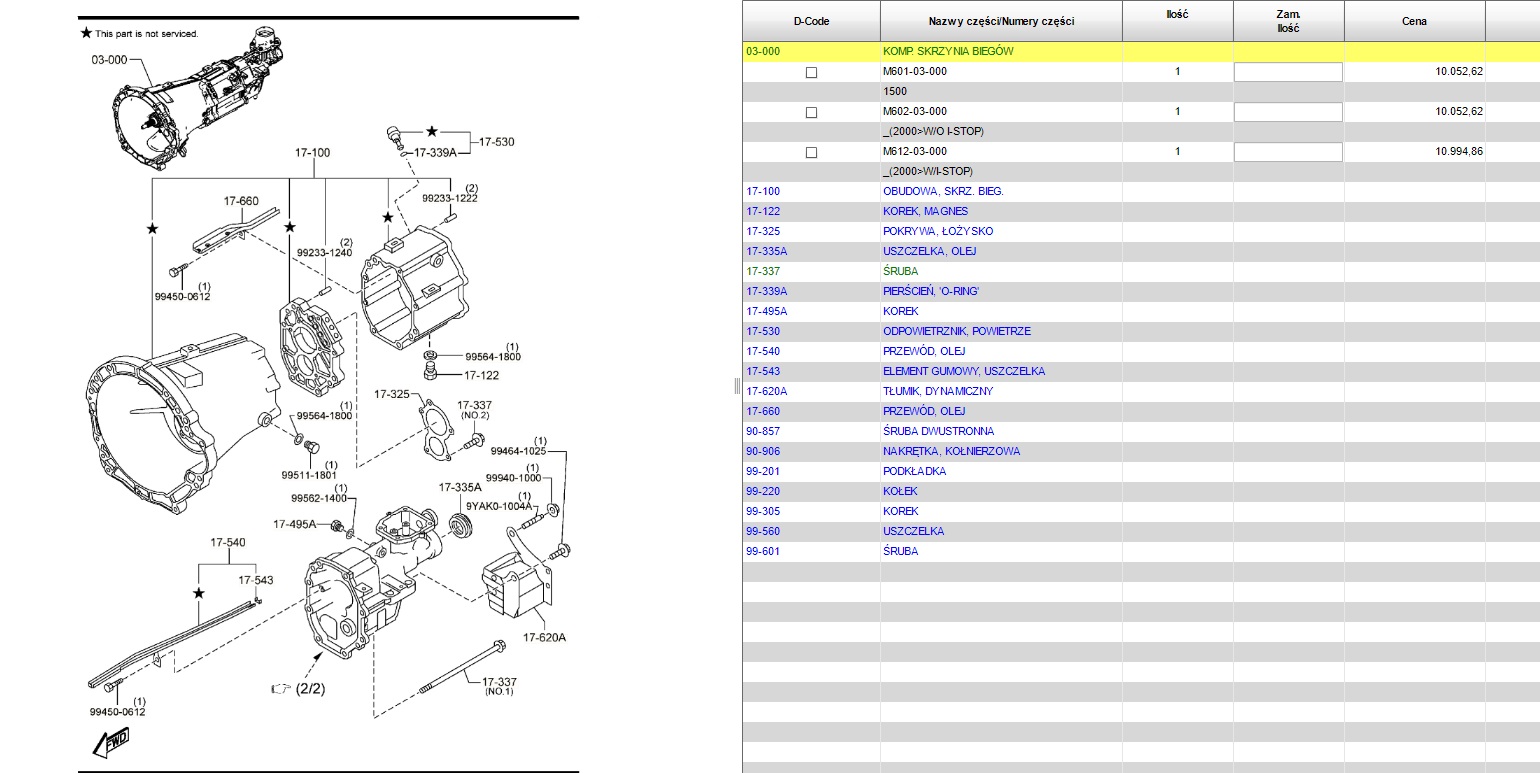Image resolution: width=1540 pixels, height=773 pixels.
Task: Click the order quantity field for M612-03-000
Action: pos(1288,152)
